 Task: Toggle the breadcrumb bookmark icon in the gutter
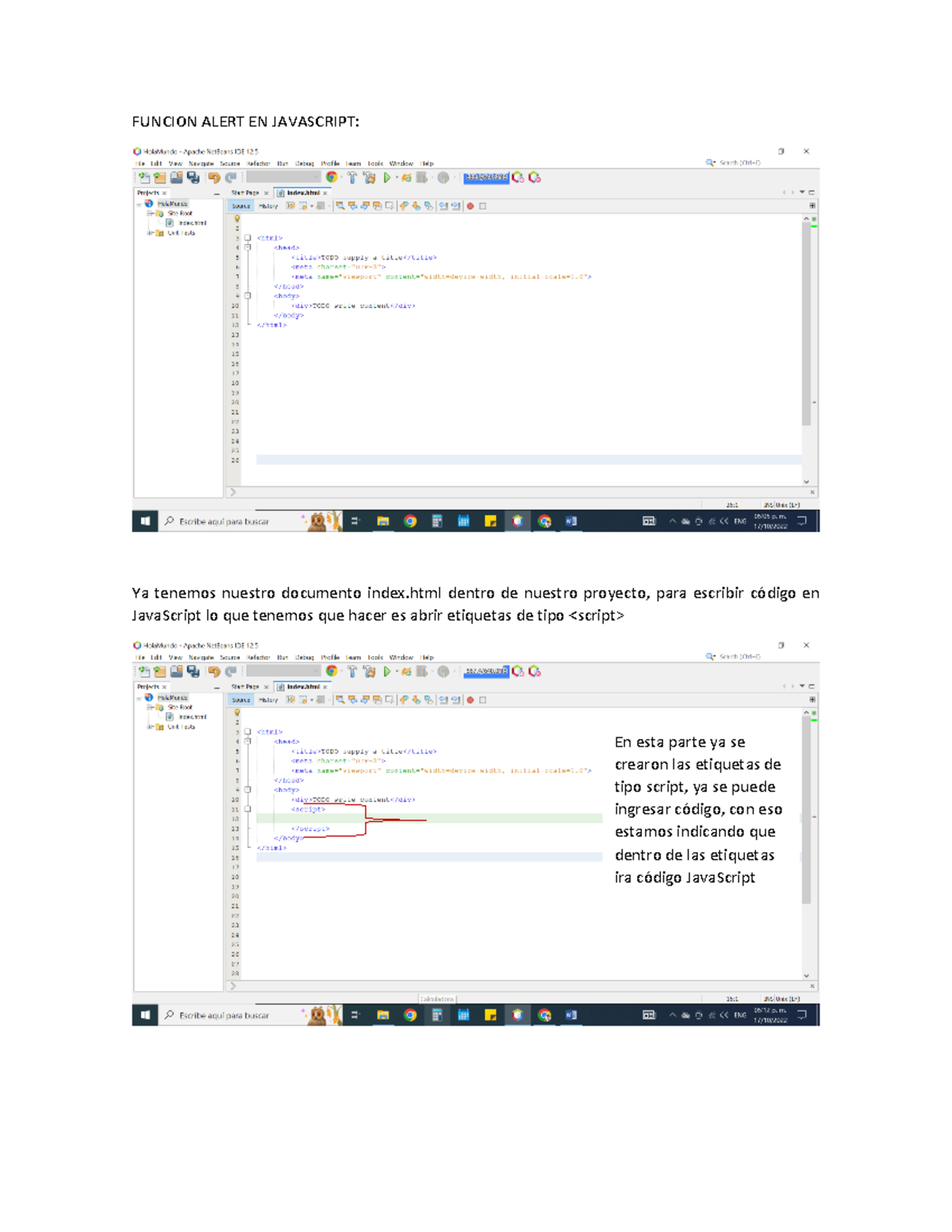pos(237,218)
